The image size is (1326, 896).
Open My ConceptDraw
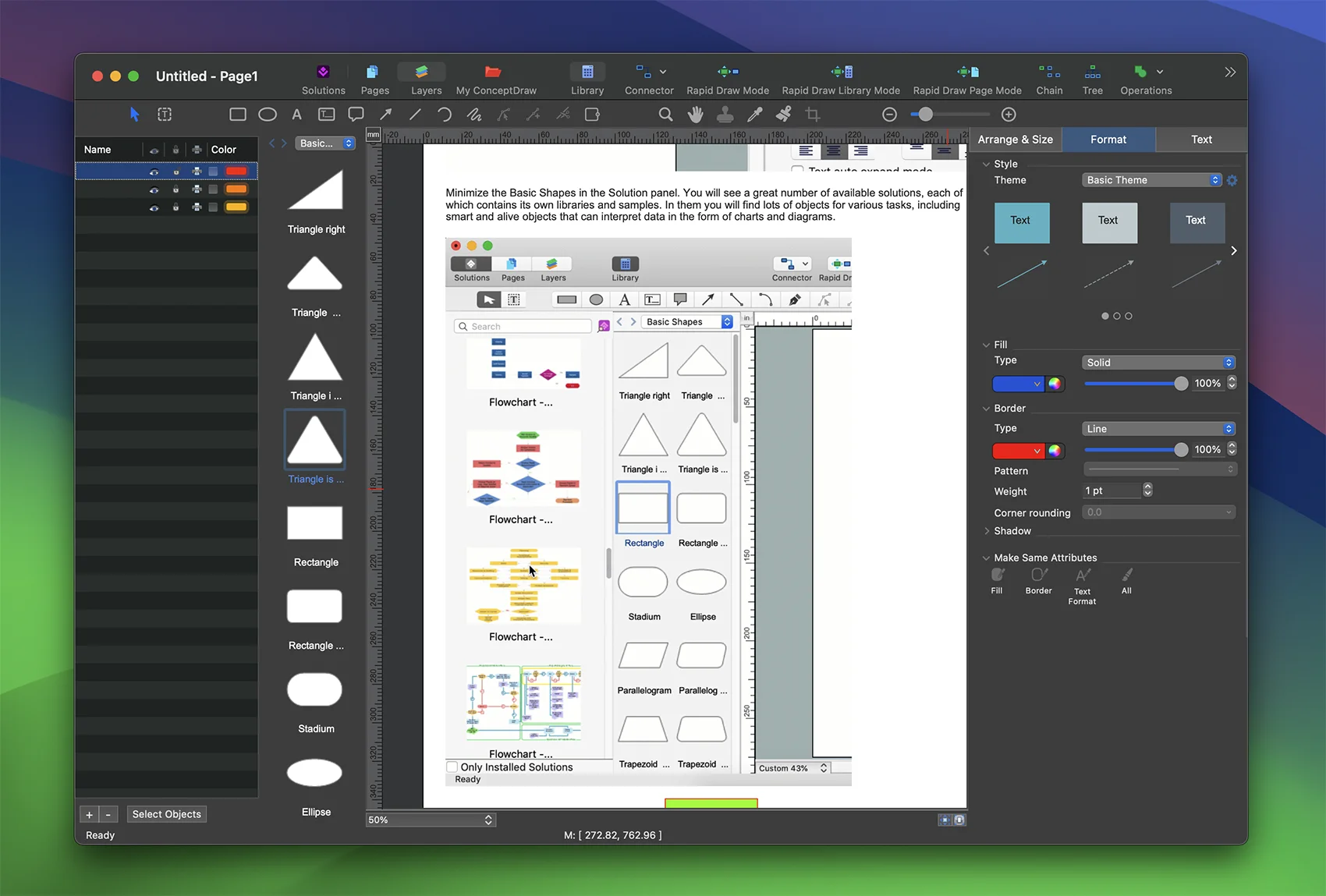coord(496,80)
